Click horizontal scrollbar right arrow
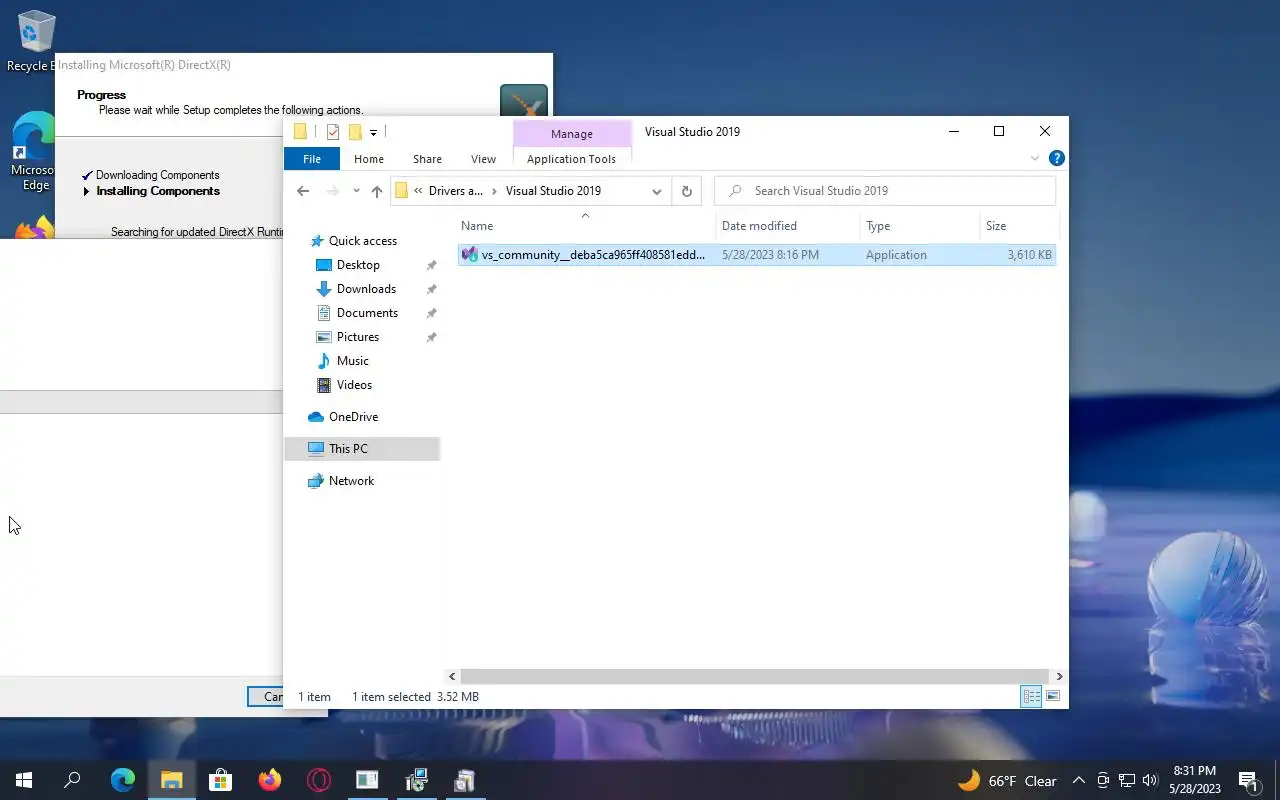1280x800 pixels. [x=1059, y=677]
